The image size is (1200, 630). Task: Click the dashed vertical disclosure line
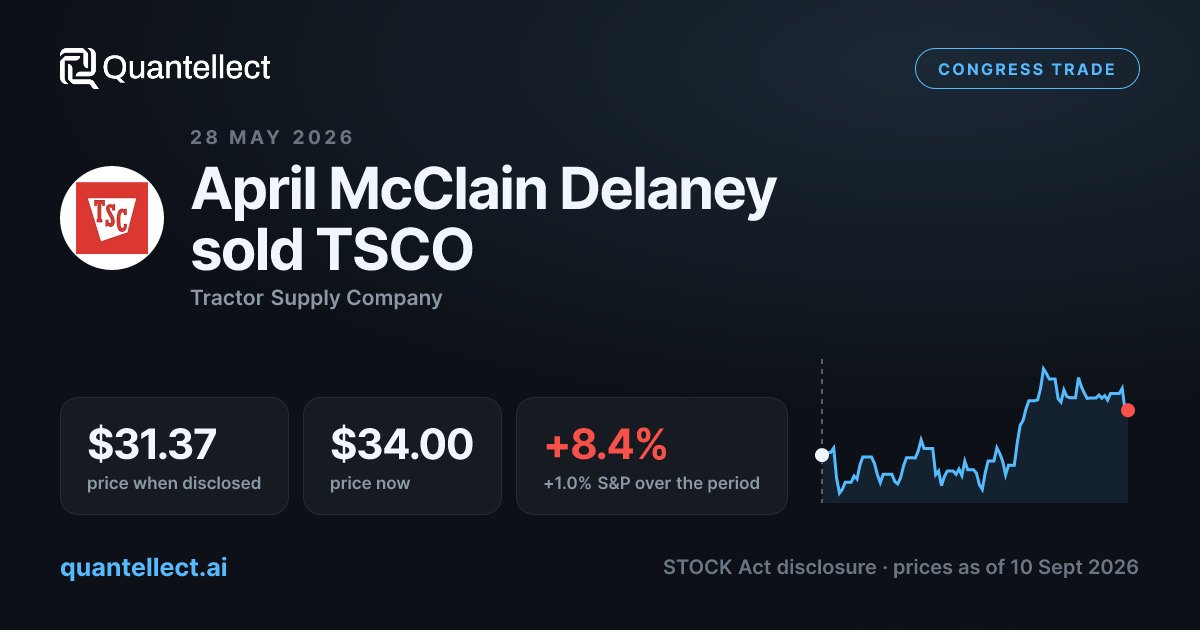coord(822,430)
